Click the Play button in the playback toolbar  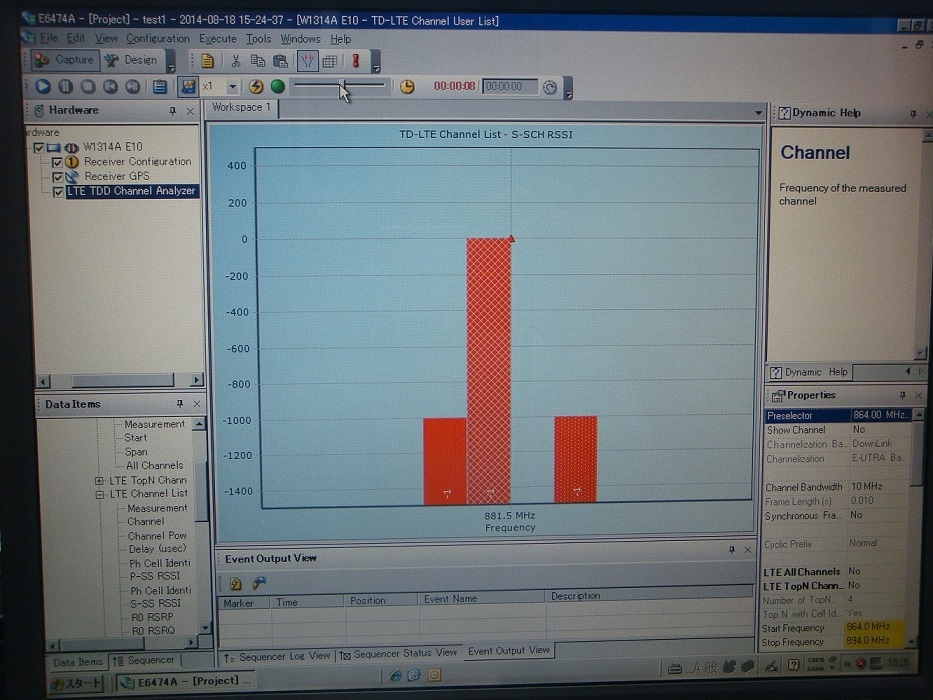click(43, 87)
